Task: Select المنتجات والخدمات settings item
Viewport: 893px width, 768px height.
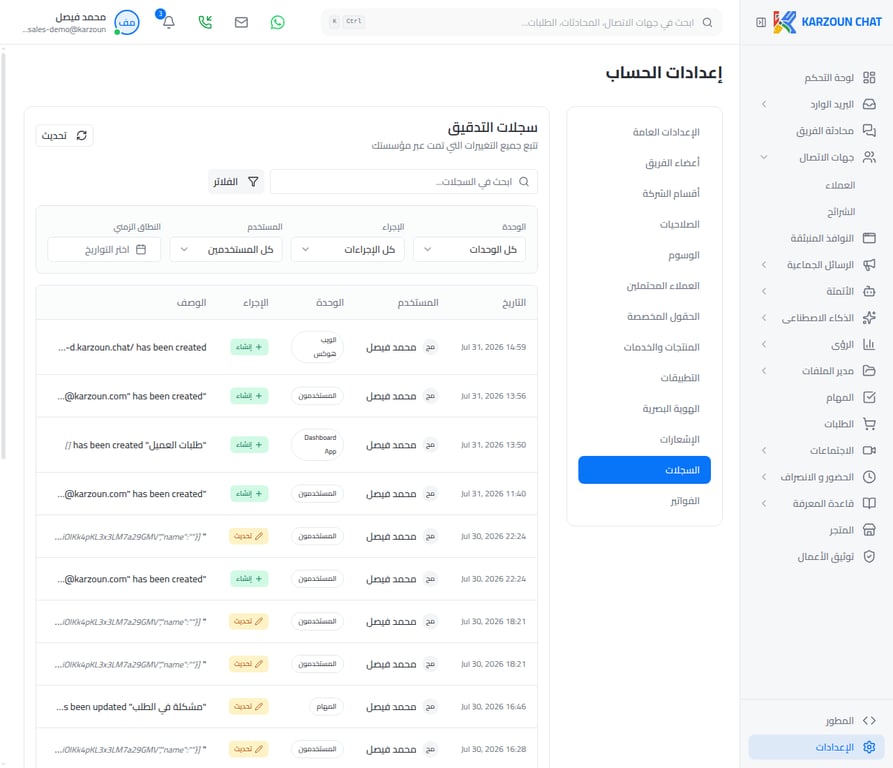Action: [644, 347]
